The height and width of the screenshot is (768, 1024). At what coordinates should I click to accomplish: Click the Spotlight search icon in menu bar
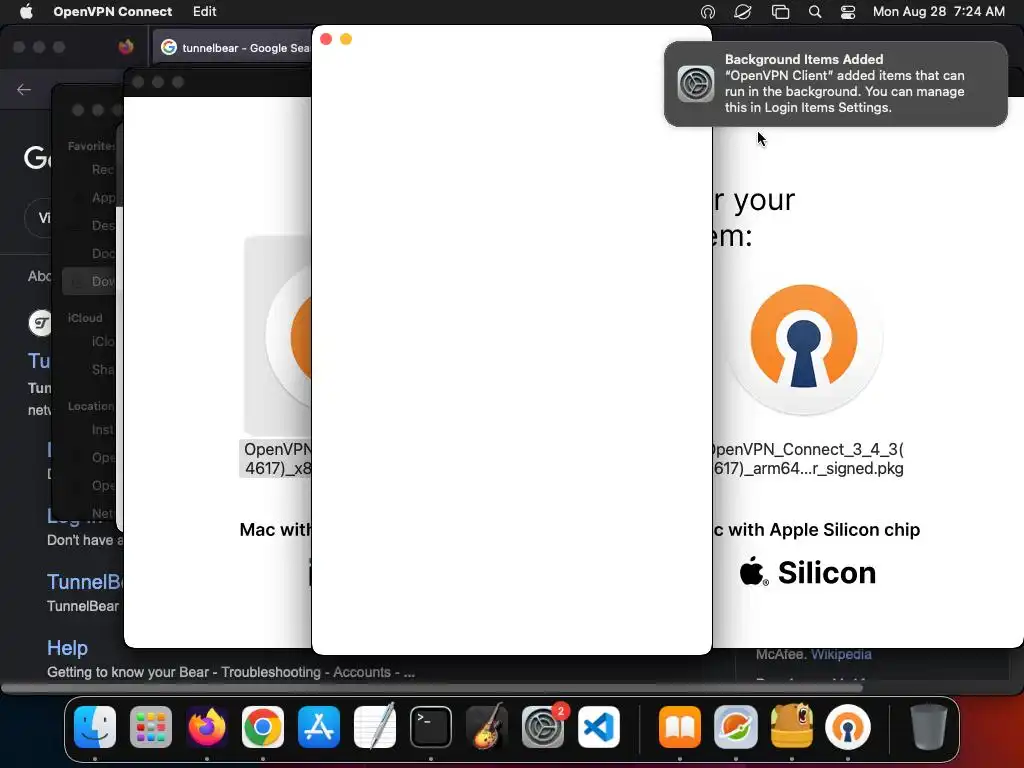point(814,12)
